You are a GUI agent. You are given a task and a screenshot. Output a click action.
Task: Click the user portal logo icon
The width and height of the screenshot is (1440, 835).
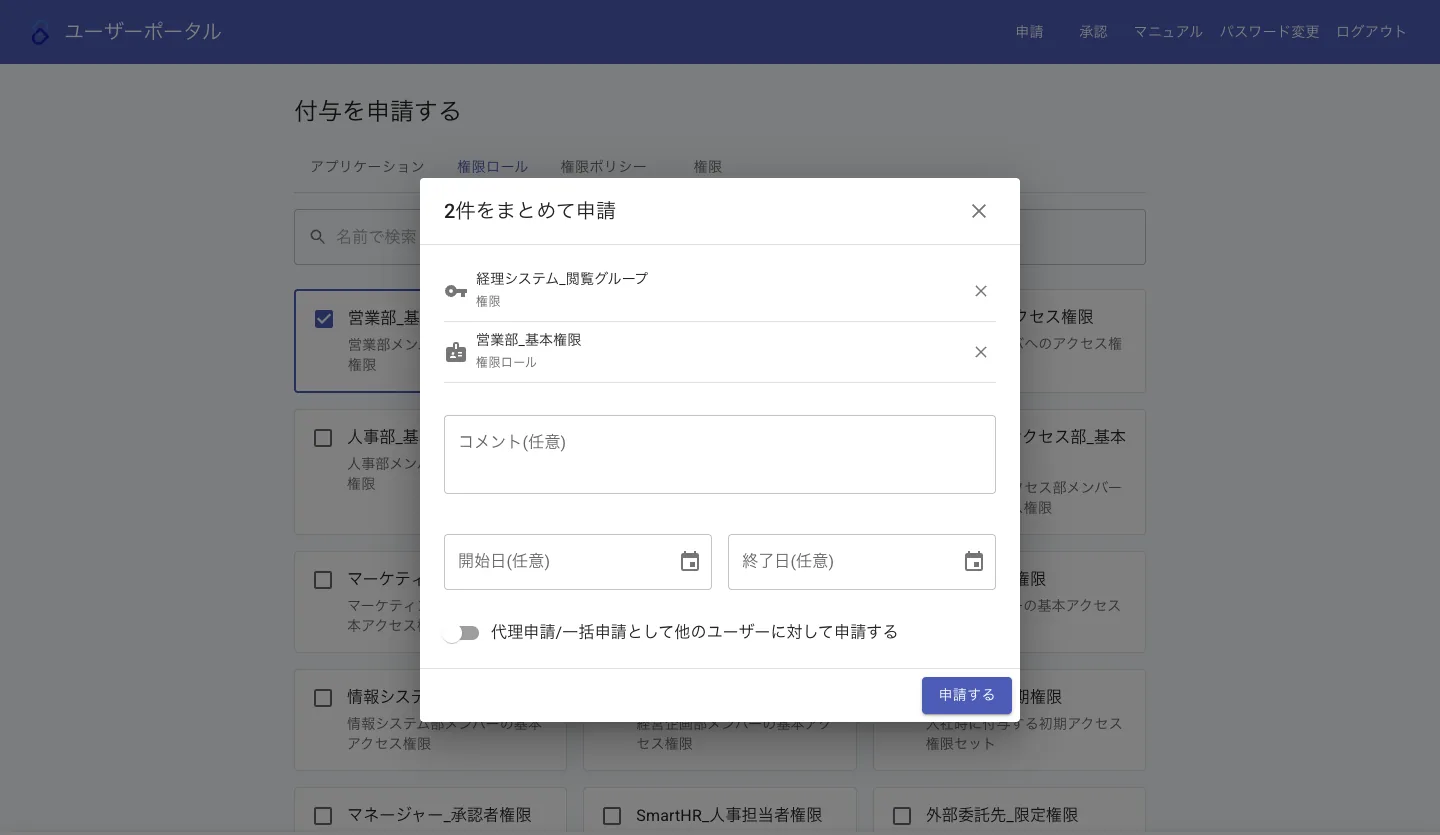40,33
